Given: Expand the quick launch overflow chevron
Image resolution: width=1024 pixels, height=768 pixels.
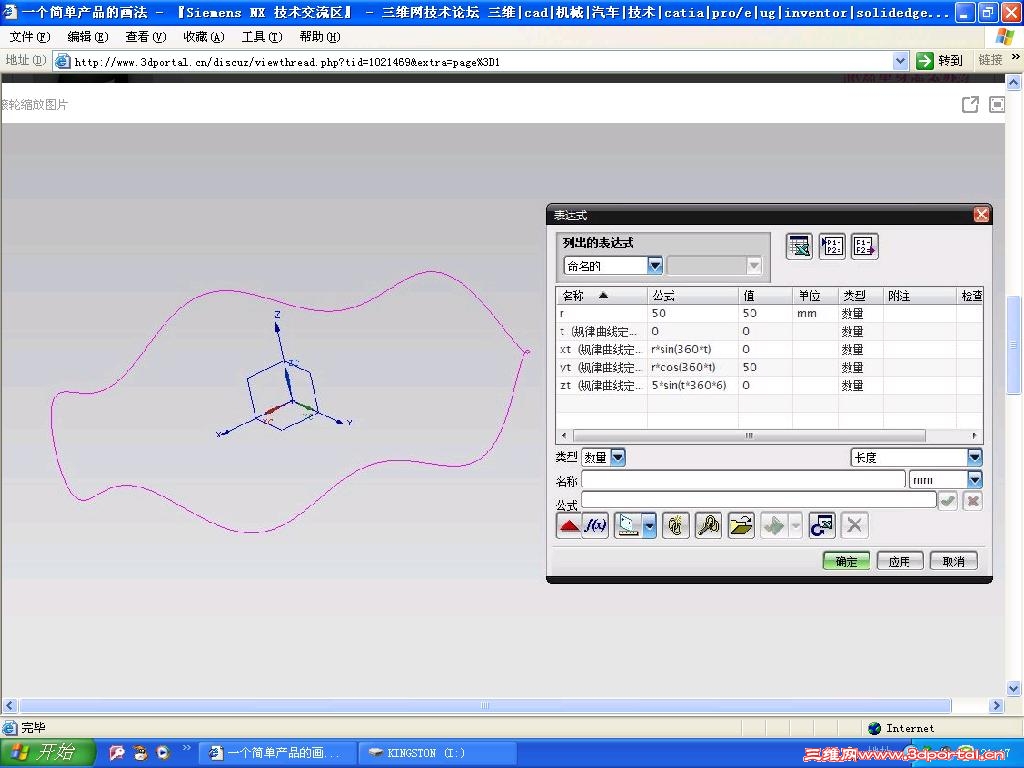Looking at the screenshot, I should click(x=187, y=748).
